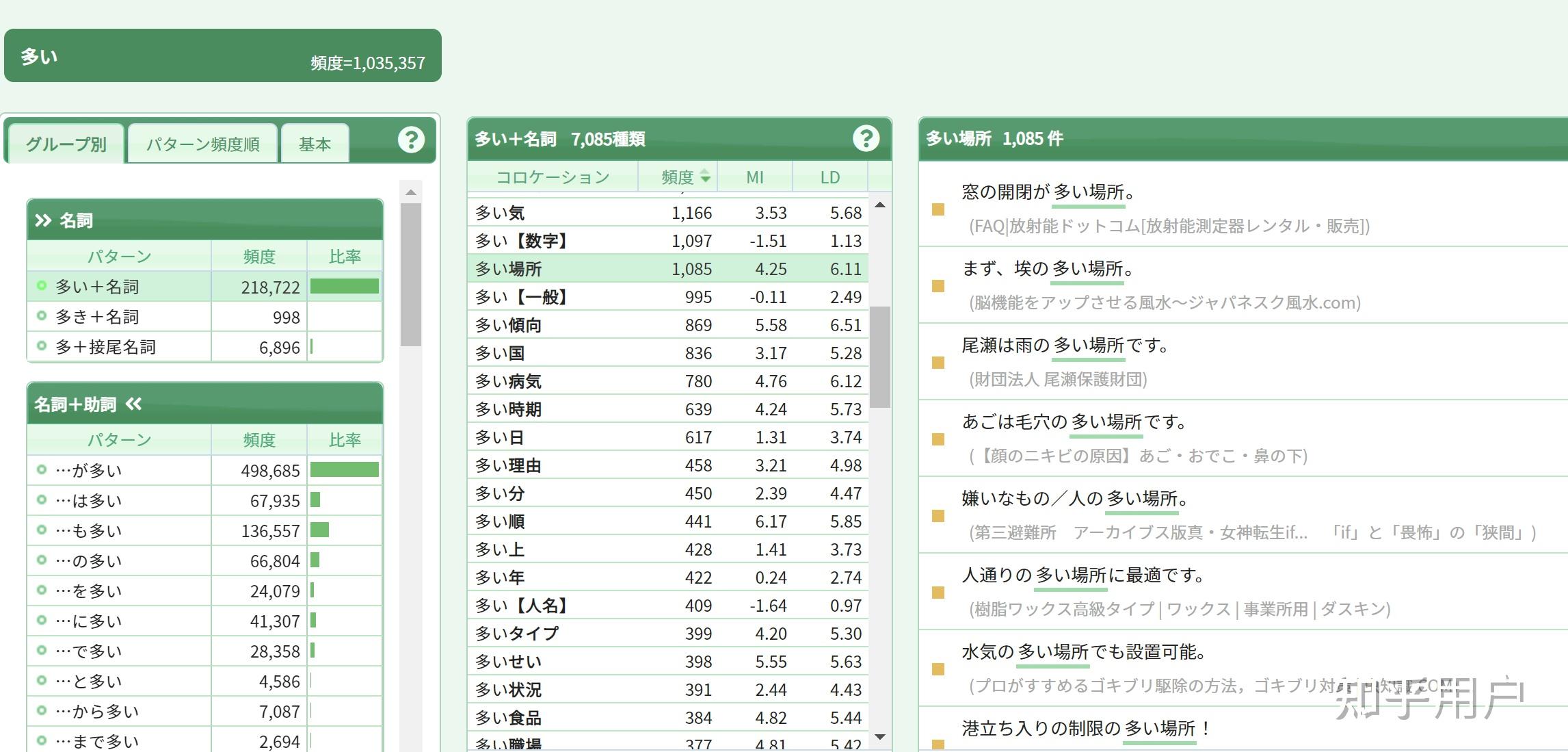This screenshot has width=1568, height=752.
Task: Collapse the 名詞＋助詞 group header
Action: point(204,404)
